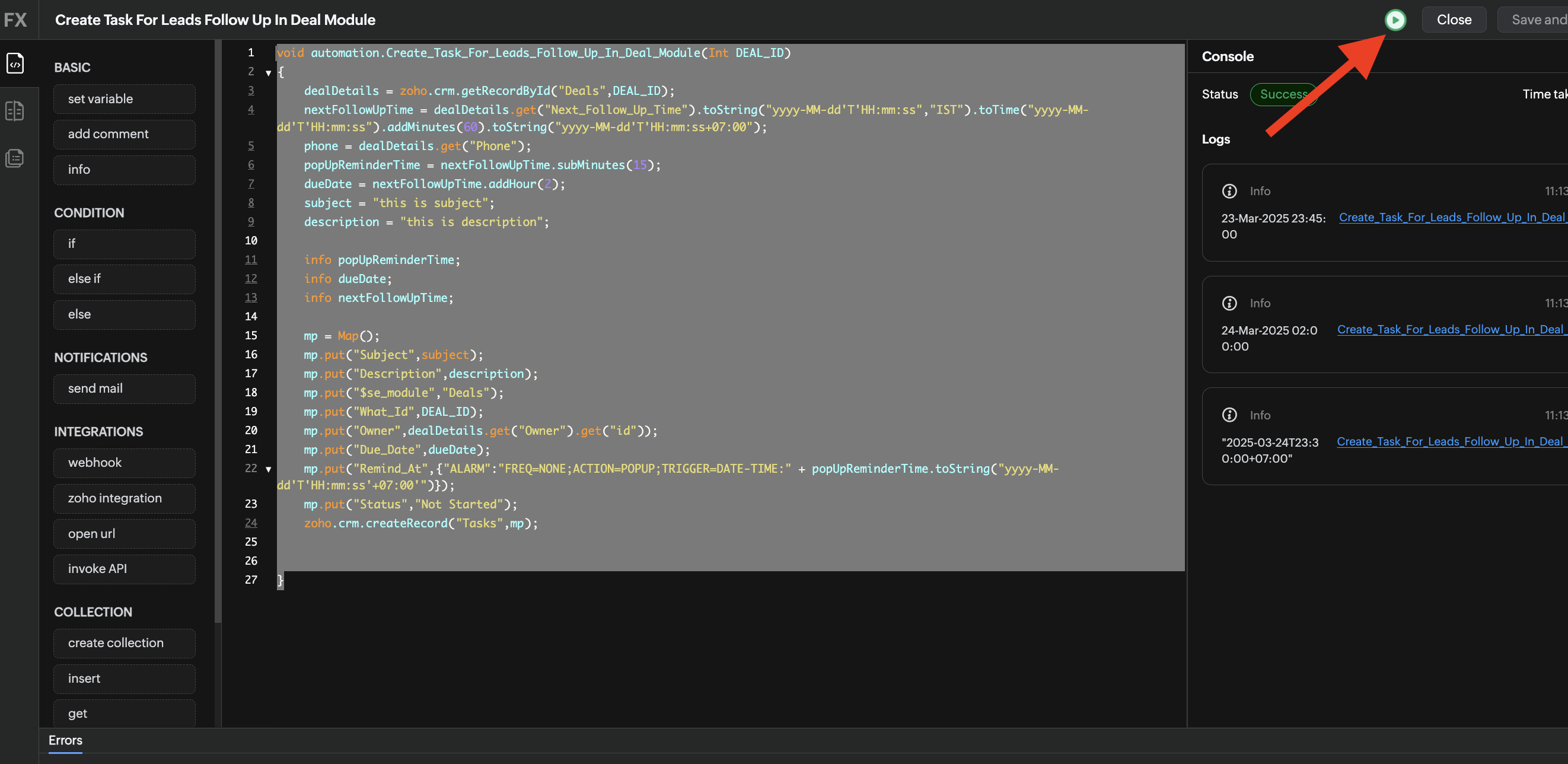
Task: Click the second sidebar icon below code editor
Action: pos(15,111)
